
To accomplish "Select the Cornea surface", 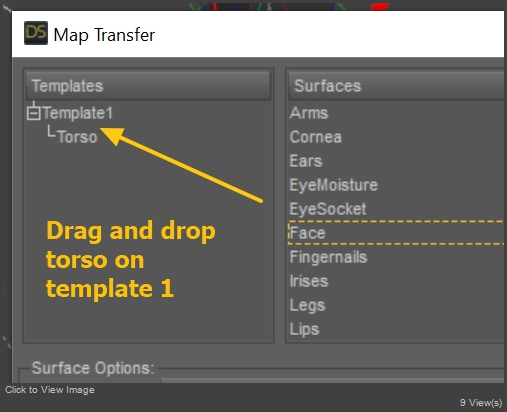I will [x=316, y=137].
